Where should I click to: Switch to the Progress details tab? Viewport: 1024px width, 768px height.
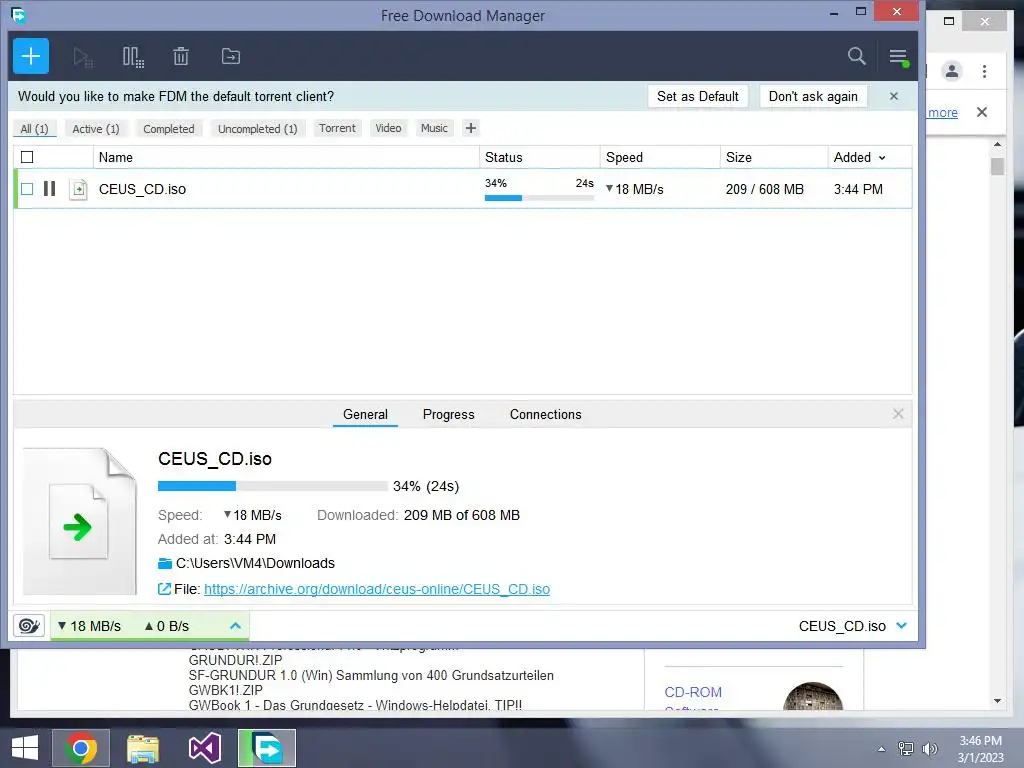click(x=449, y=414)
